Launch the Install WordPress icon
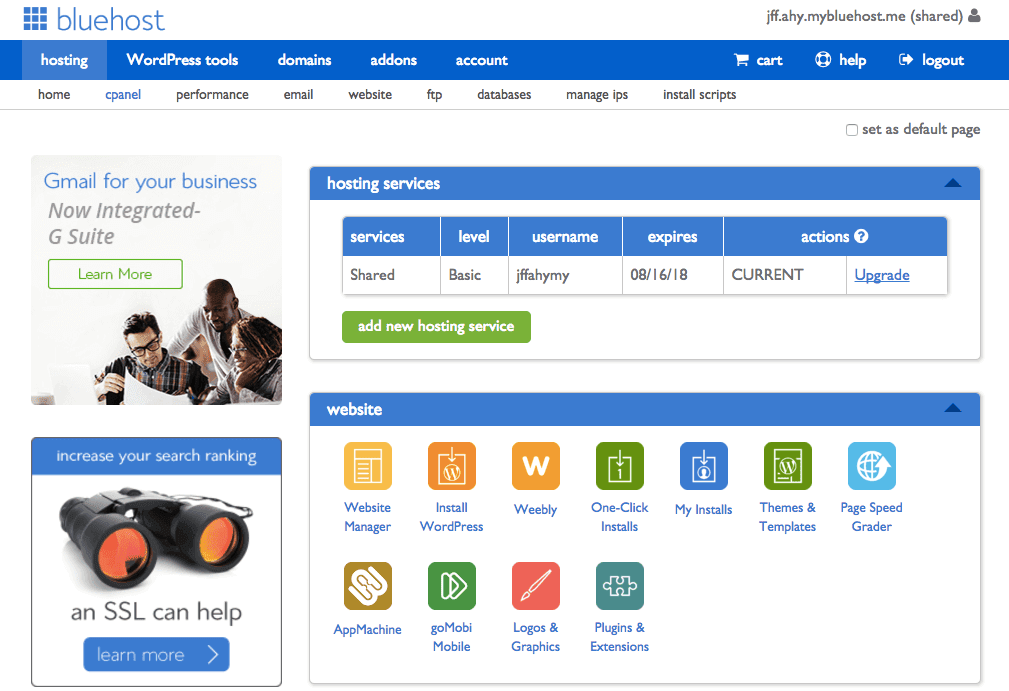The height and width of the screenshot is (691, 1009). tap(452, 466)
